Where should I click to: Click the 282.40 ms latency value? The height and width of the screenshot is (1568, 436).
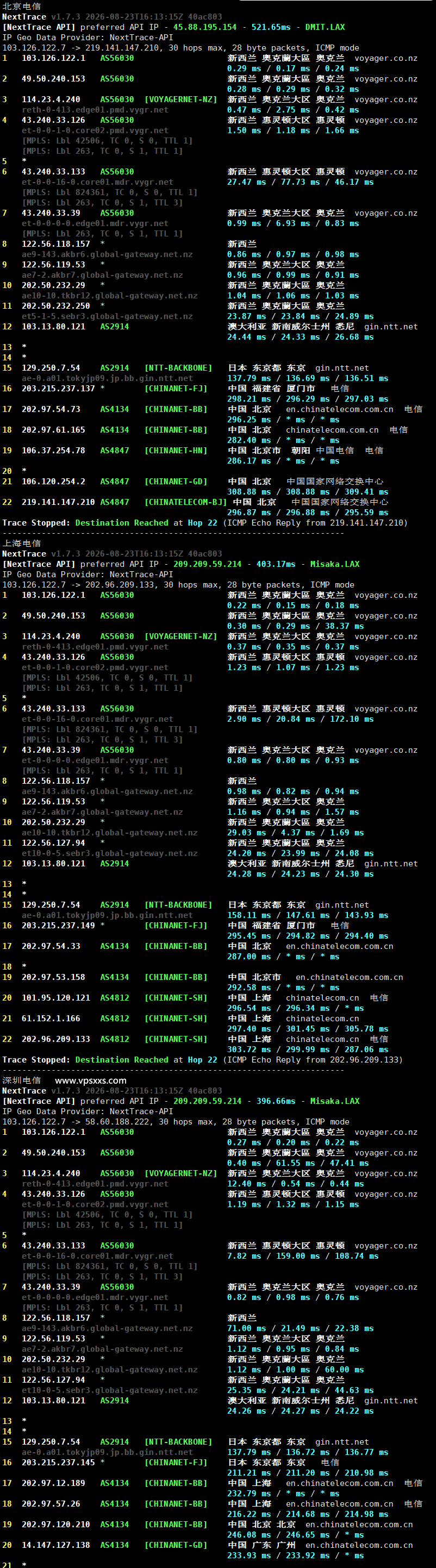click(x=248, y=440)
